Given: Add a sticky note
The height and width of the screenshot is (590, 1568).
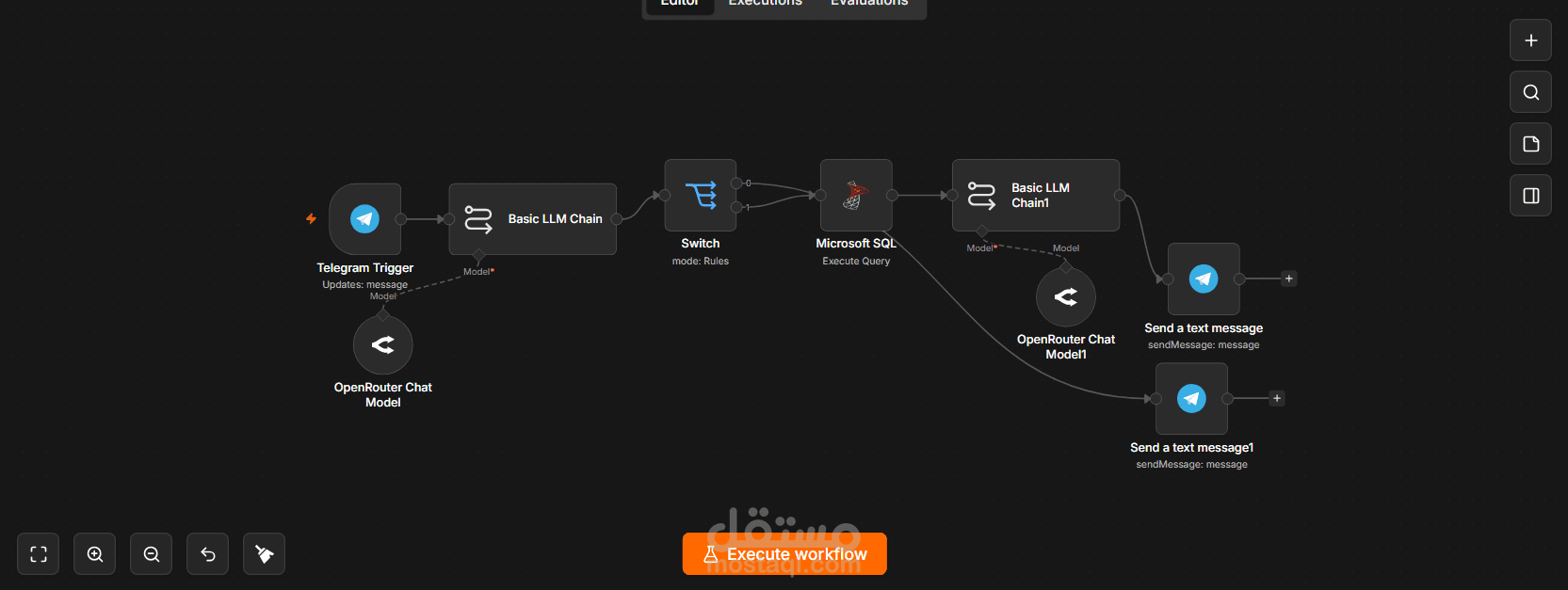Looking at the screenshot, I should pyautogui.click(x=1531, y=144).
